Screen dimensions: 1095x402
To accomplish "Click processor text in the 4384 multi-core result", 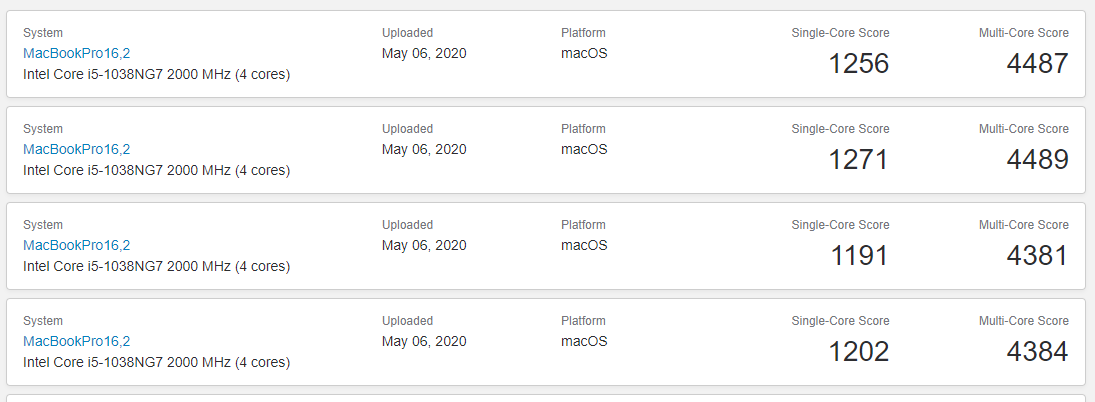I will point(156,362).
